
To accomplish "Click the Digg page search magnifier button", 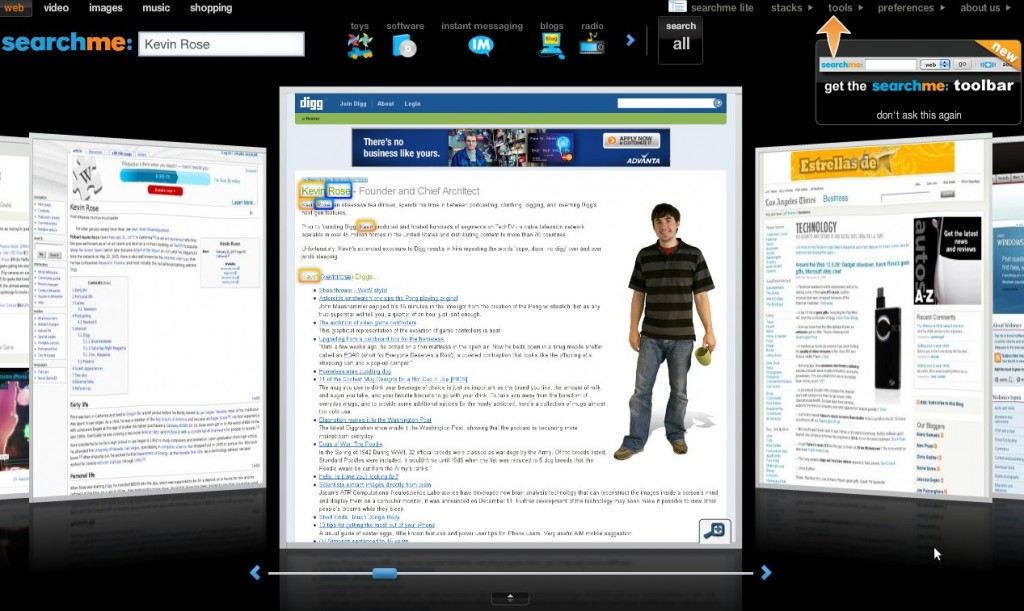I will coord(718,103).
